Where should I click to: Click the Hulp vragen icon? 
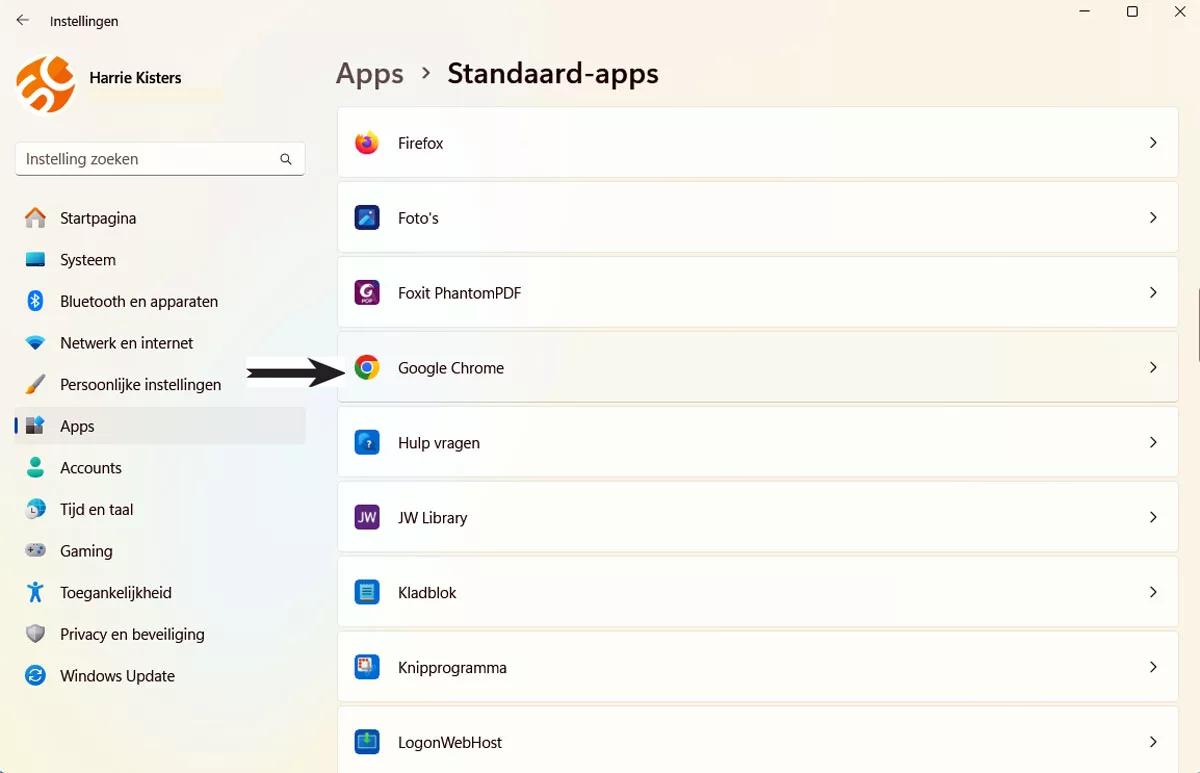pyautogui.click(x=367, y=443)
